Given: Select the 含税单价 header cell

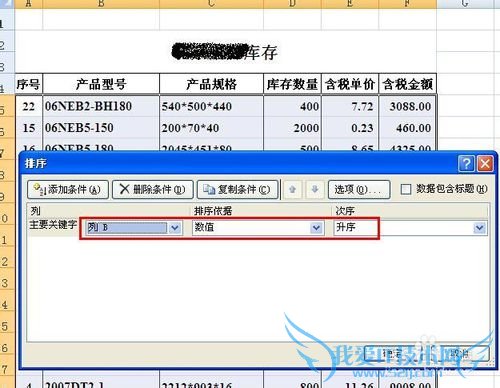Looking at the screenshot, I should point(350,84).
